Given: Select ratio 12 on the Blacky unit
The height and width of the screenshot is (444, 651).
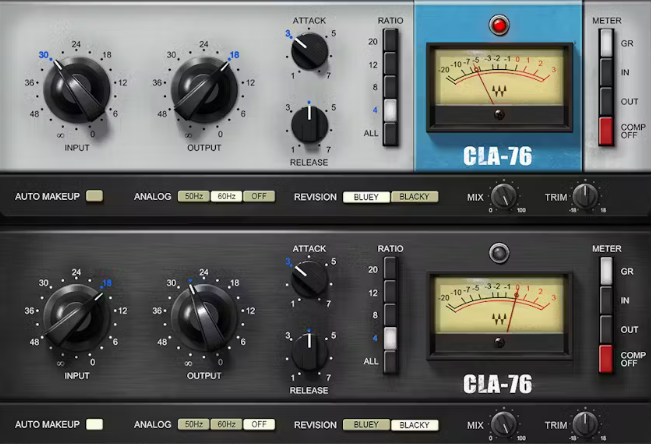Looking at the screenshot, I should (390, 291).
